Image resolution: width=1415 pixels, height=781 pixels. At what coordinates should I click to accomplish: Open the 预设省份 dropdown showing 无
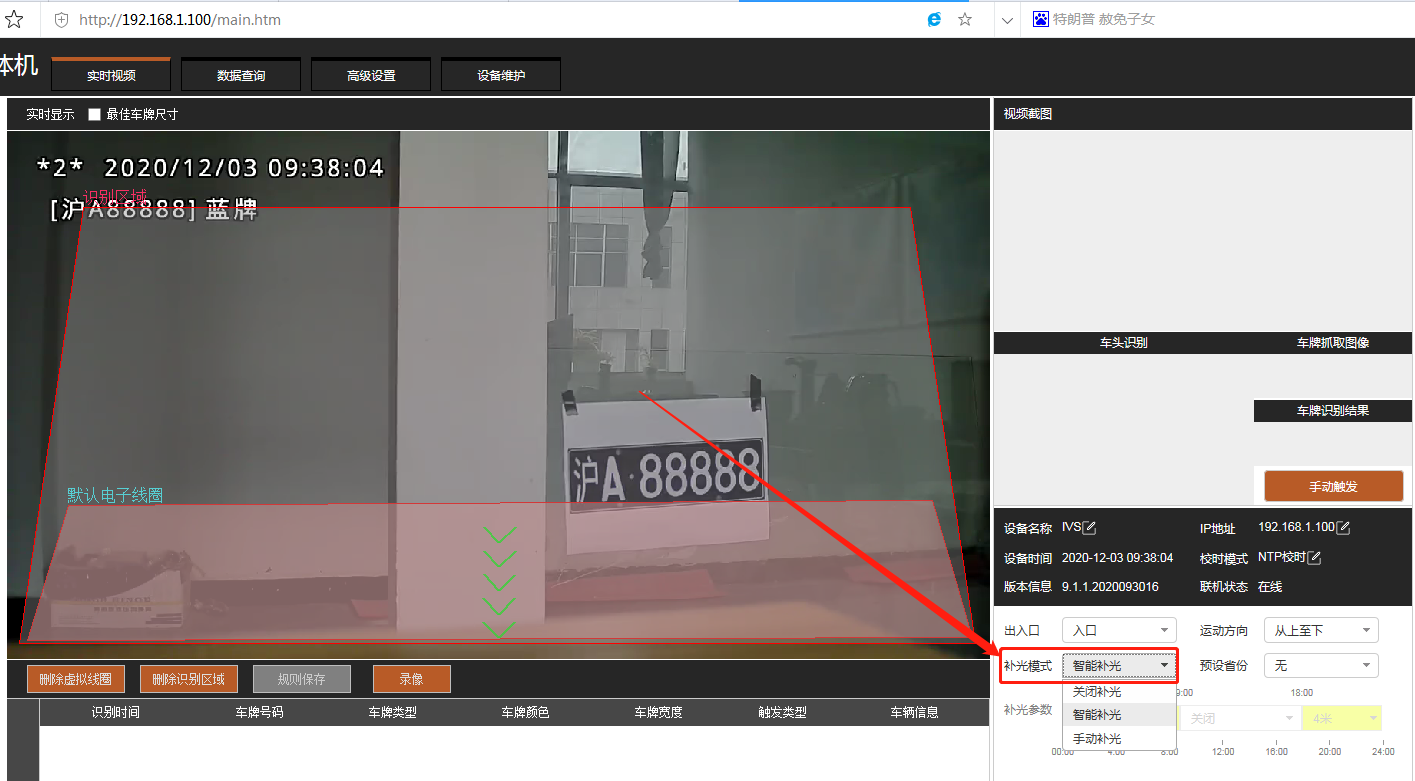pyautogui.click(x=1321, y=665)
